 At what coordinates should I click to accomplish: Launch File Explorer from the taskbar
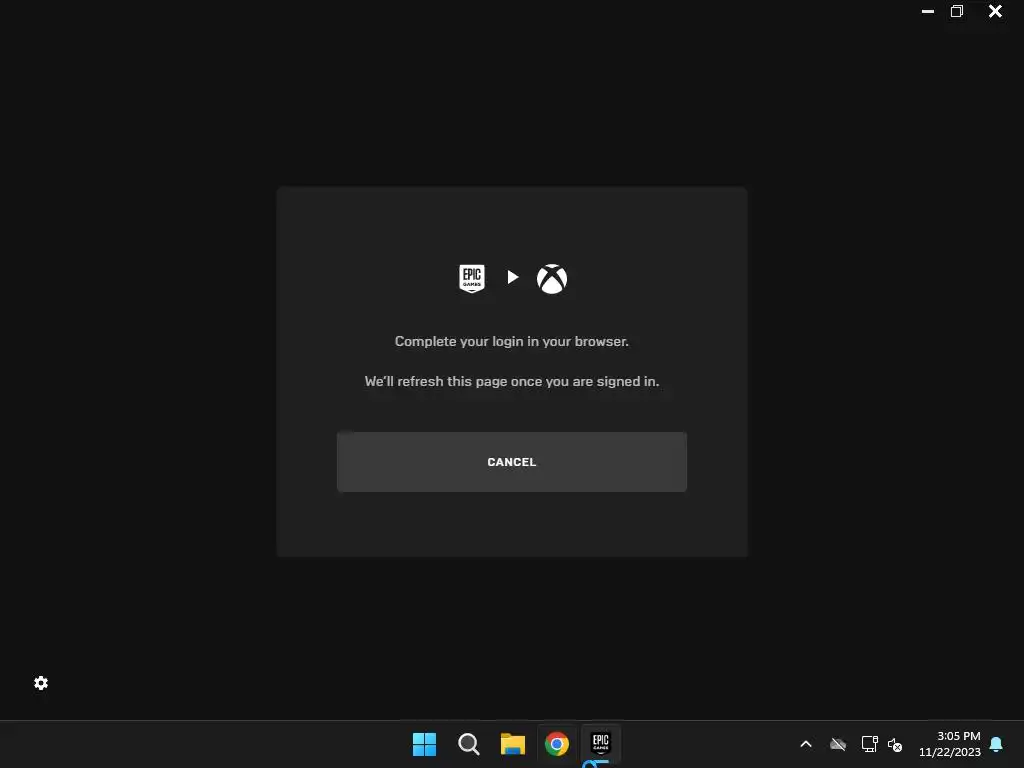(x=513, y=744)
